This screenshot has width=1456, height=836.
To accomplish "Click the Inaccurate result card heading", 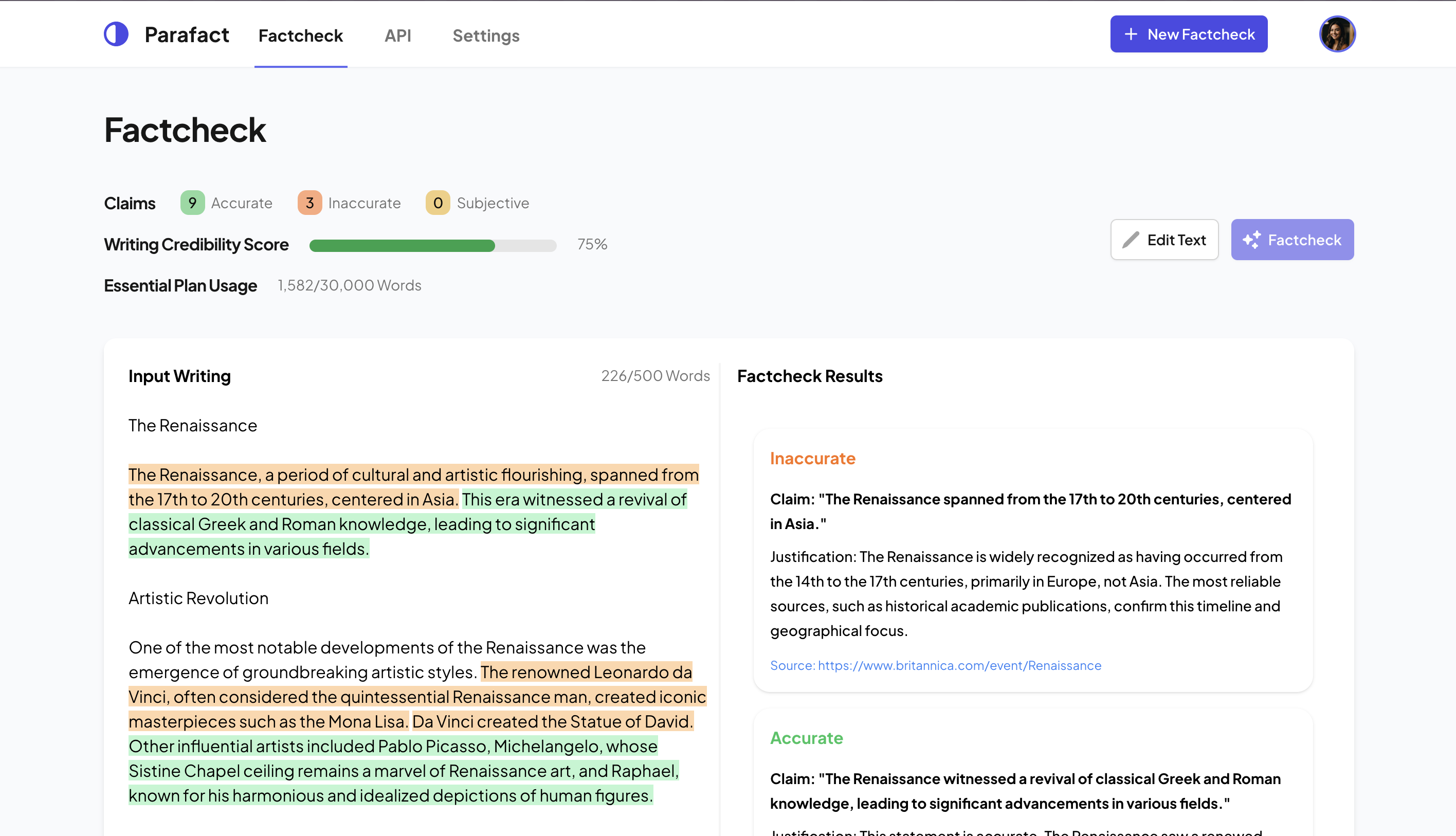I will (812, 458).
